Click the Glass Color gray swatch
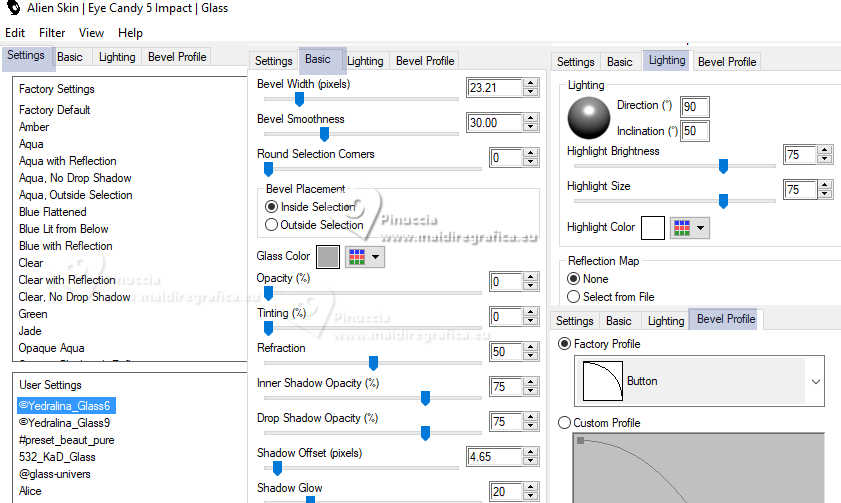This screenshot has width=841, height=503. click(328, 257)
